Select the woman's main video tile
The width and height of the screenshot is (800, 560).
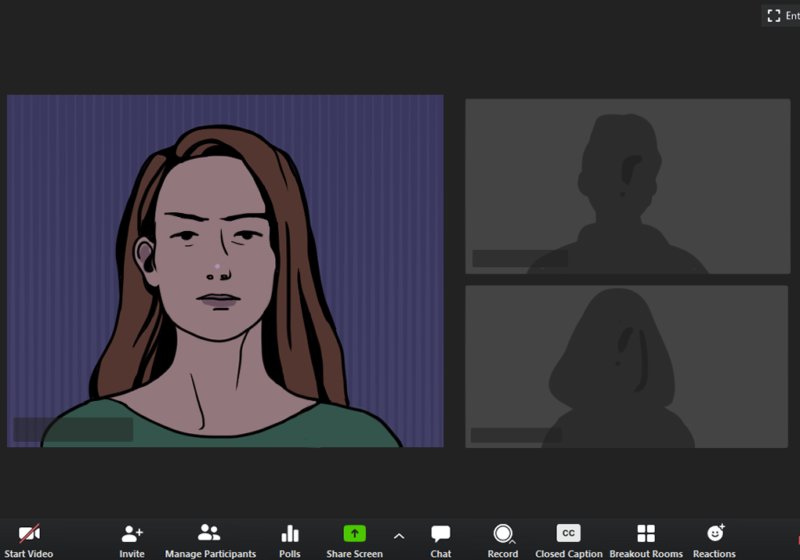[x=225, y=270]
